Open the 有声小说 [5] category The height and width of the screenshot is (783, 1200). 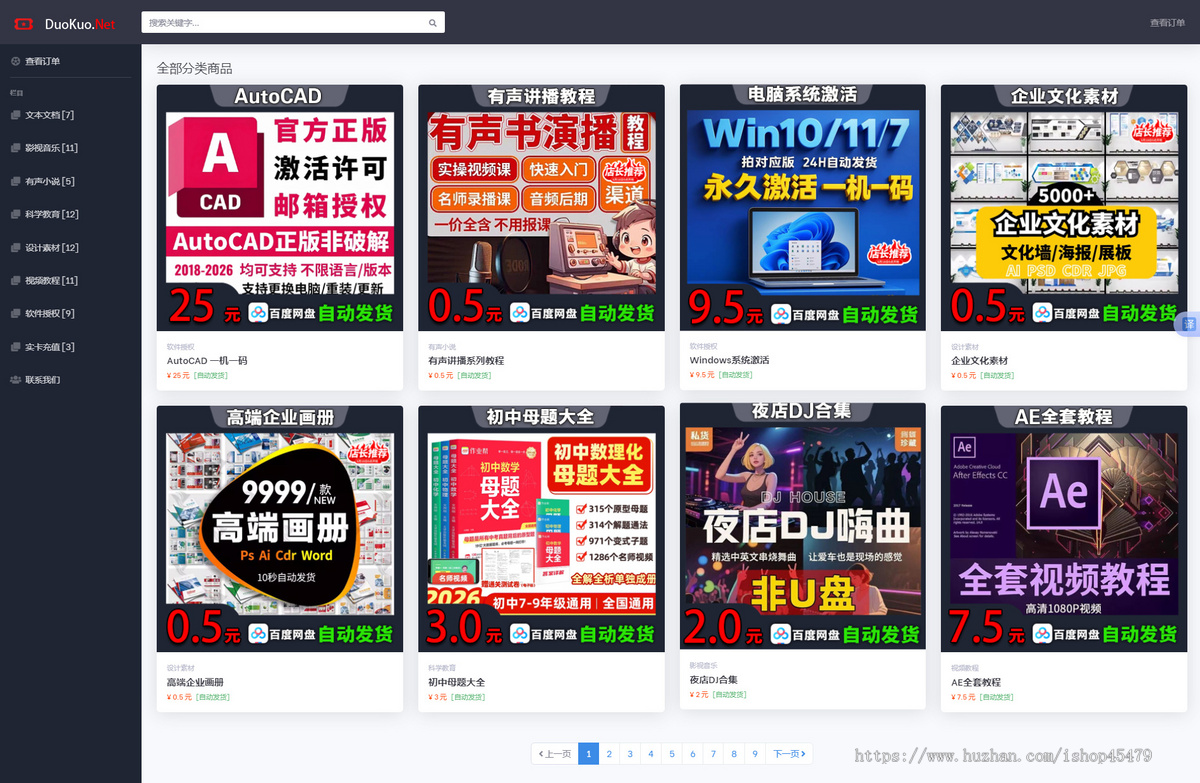click(49, 181)
